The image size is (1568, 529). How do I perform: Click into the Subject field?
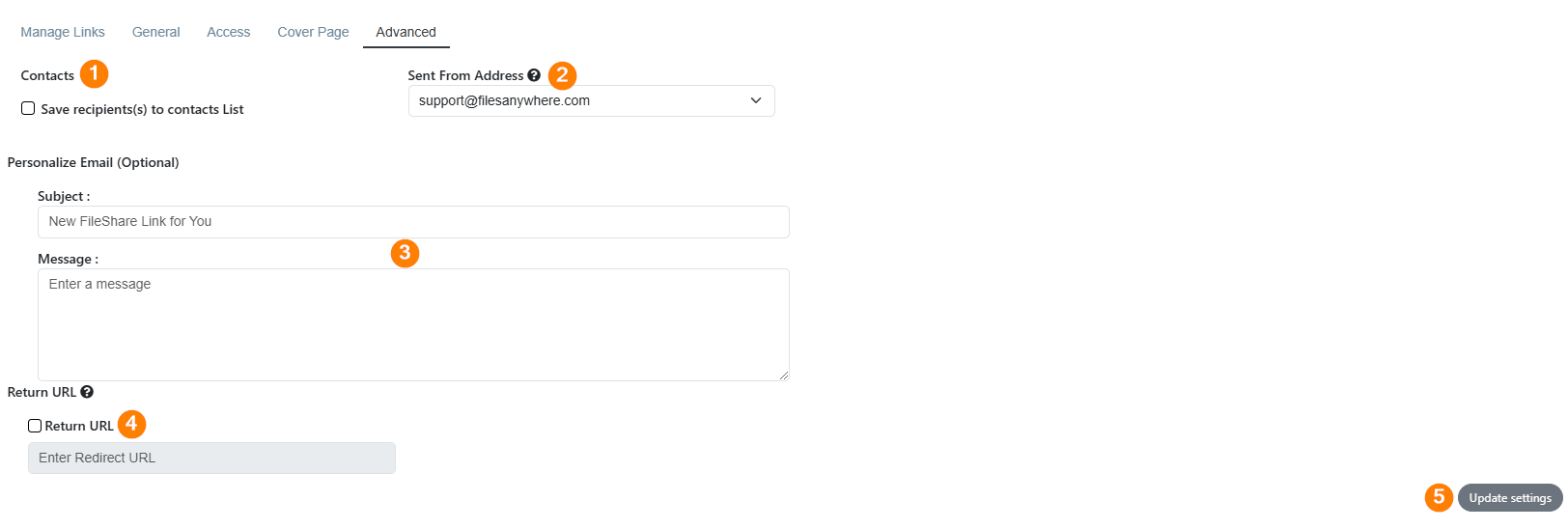pos(413,222)
